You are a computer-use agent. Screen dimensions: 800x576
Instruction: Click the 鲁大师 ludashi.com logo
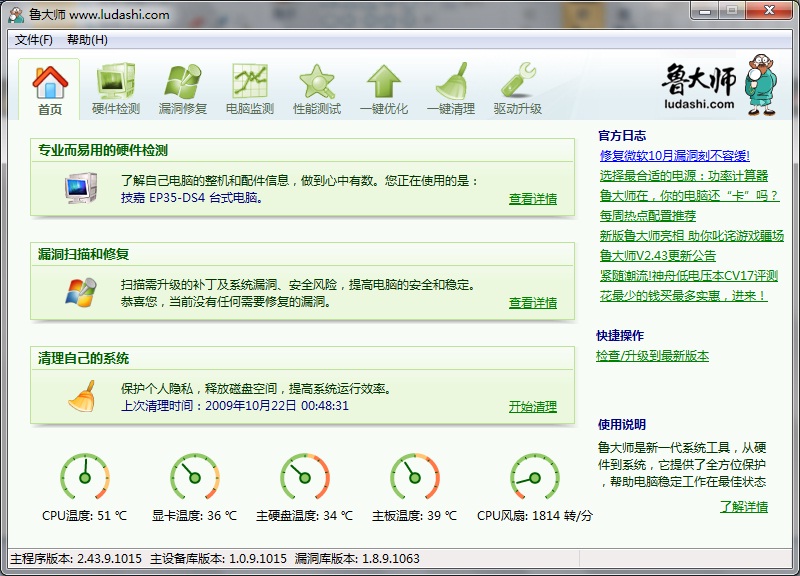click(719, 84)
